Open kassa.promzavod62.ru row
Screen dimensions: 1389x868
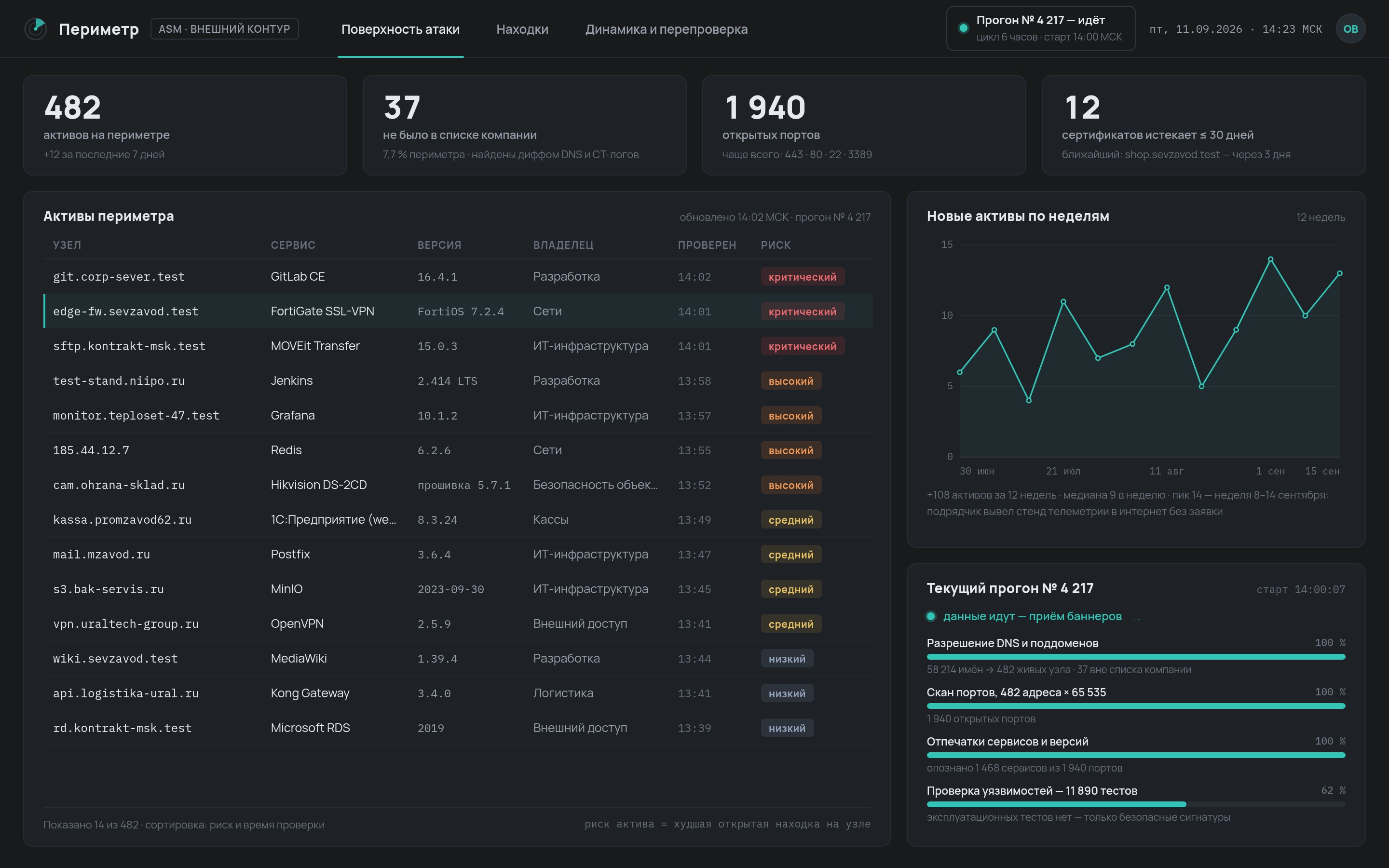[458, 519]
